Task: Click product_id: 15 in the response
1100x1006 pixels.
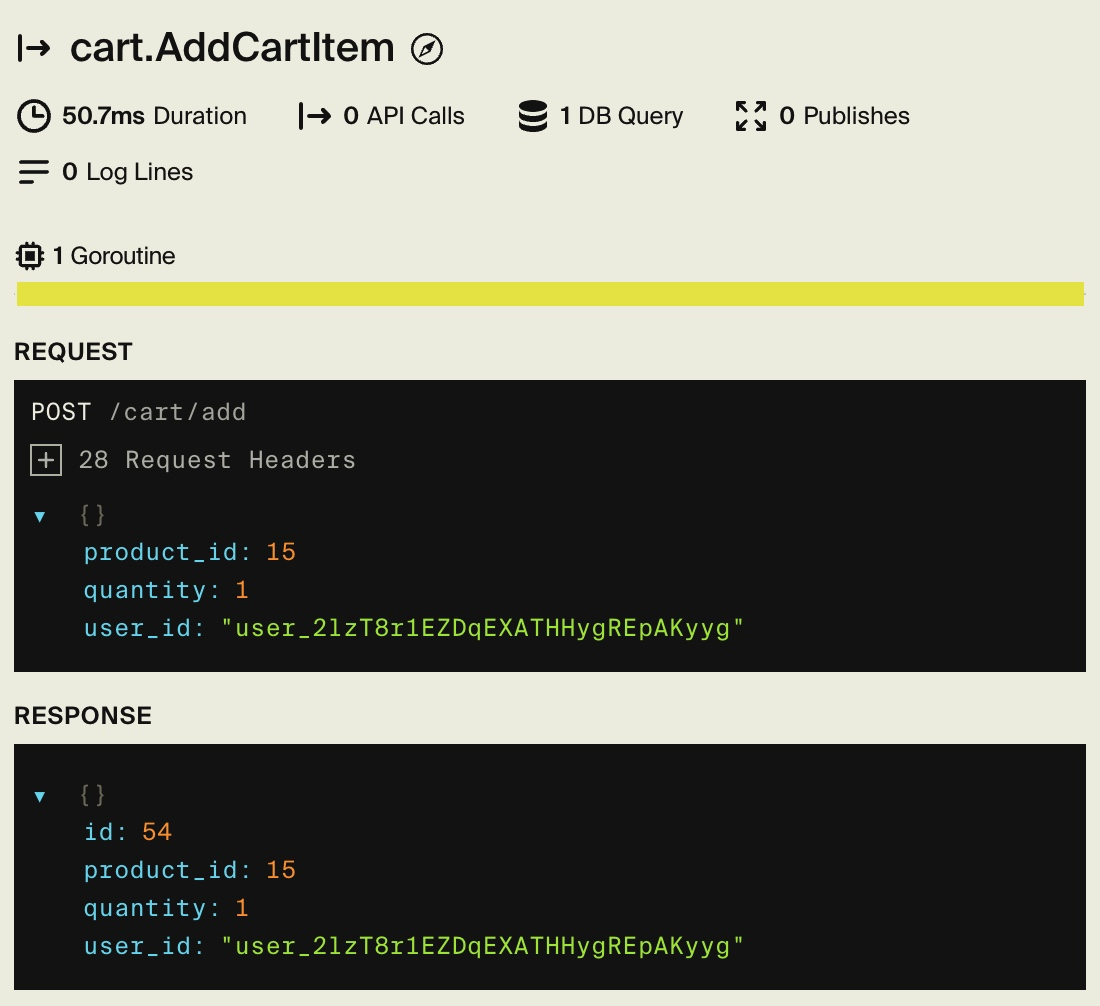Action: 189,870
